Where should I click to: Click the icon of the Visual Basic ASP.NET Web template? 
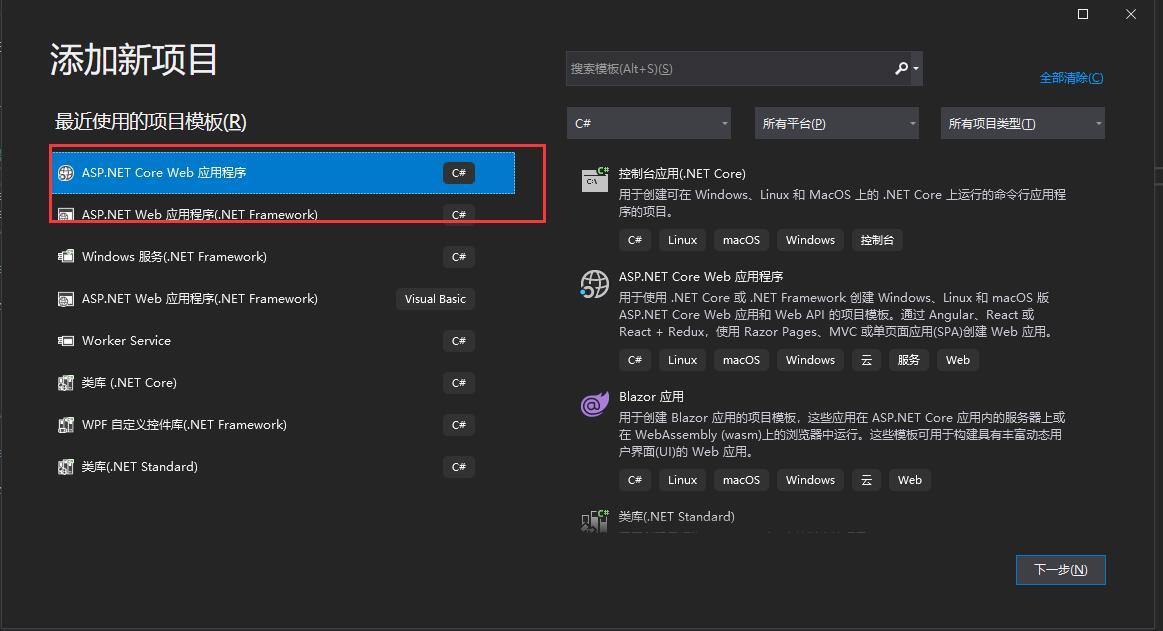(x=66, y=299)
